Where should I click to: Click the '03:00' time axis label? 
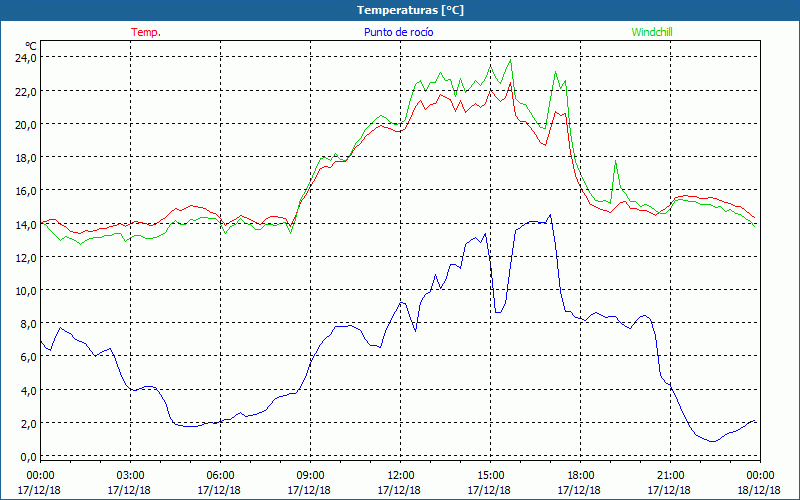pyautogui.click(x=130, y=475)
